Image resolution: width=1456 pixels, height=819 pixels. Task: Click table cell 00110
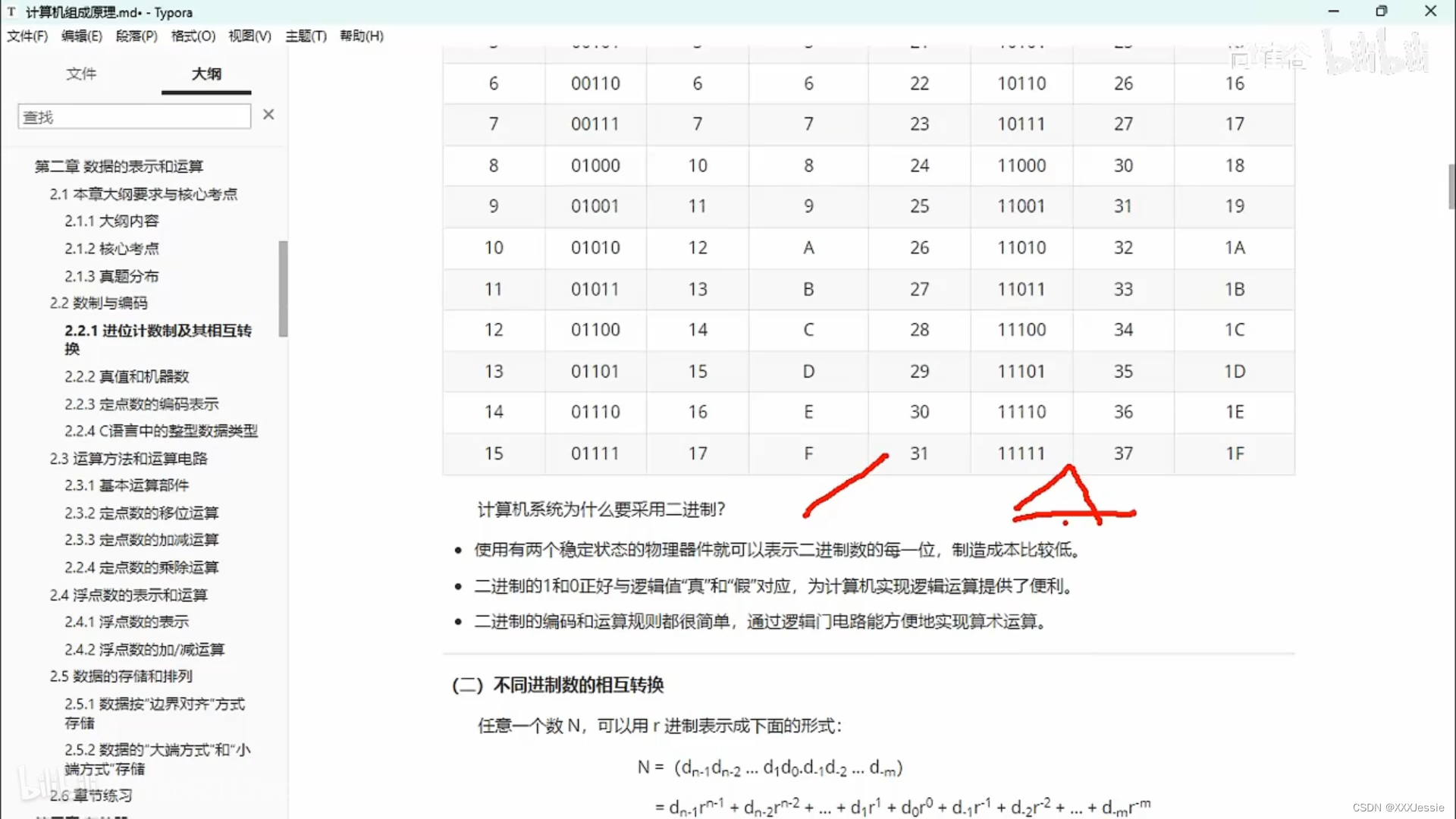(x=595, y=83)
